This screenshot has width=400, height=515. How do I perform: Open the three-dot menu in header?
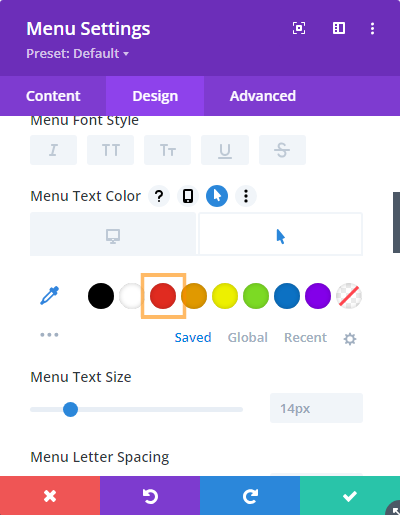point(372,28)
